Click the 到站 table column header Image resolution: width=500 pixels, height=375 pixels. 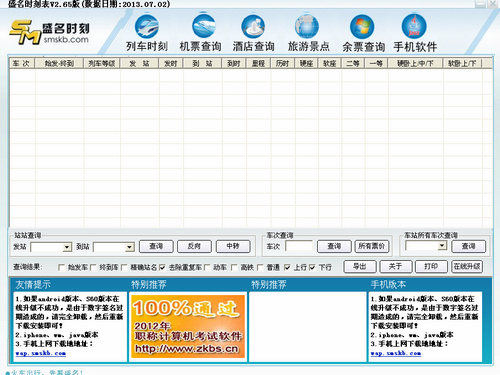click(202, 63)
